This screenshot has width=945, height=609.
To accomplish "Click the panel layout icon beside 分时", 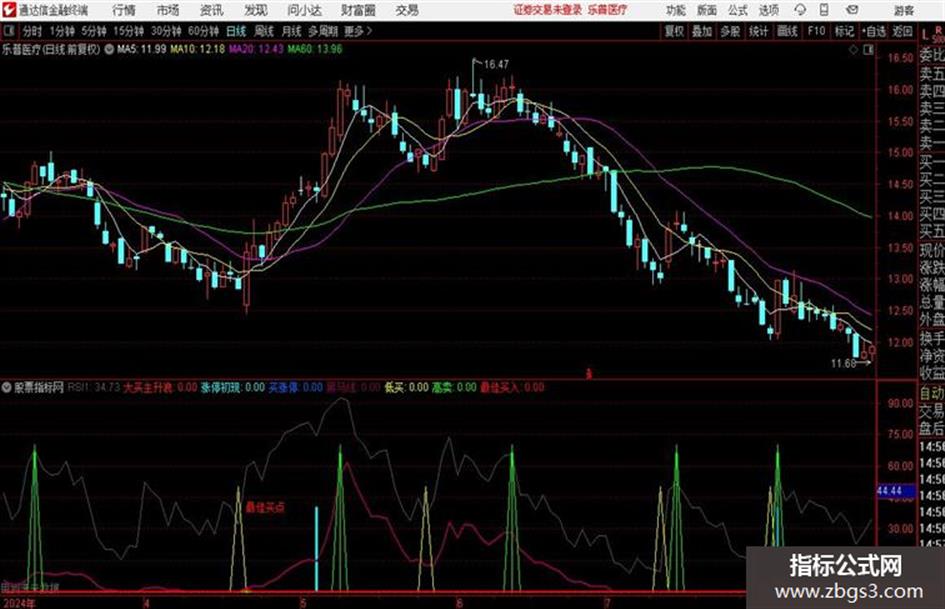I will (x=9, y=31).
